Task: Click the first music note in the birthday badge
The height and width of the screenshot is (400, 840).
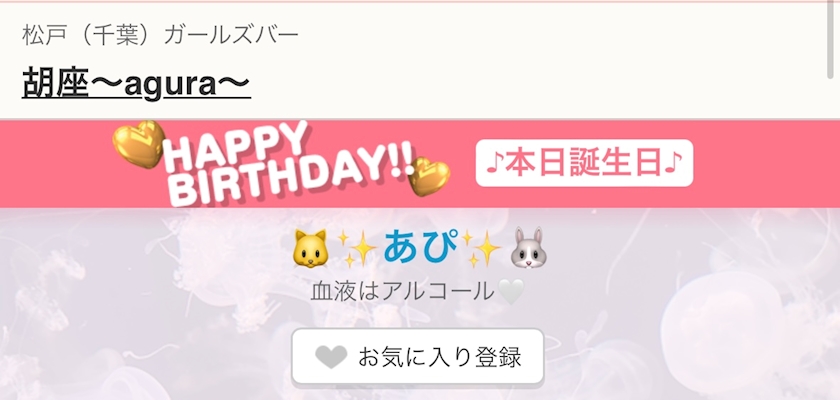Action: click(493, 163)
